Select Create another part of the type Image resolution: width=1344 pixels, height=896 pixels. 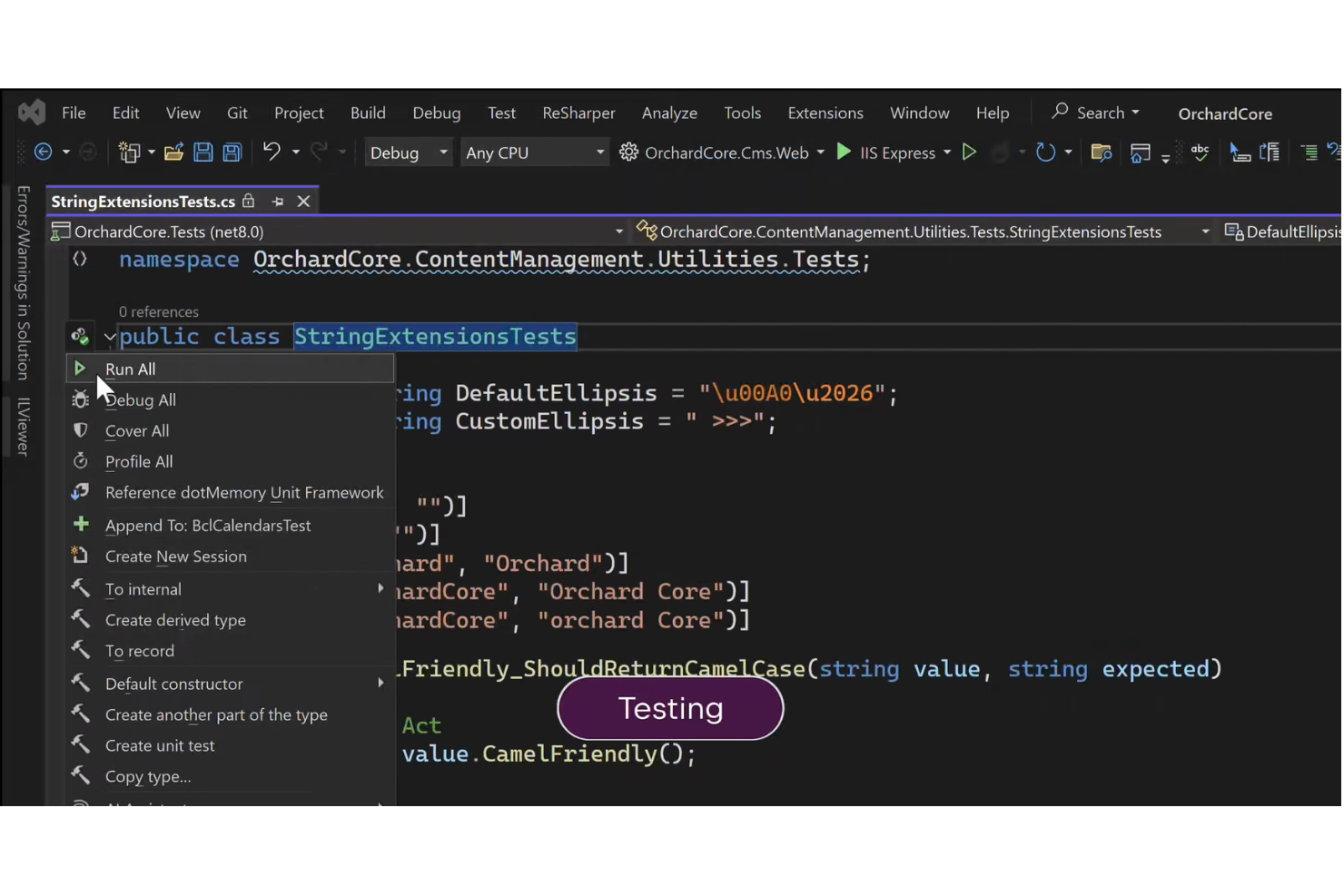230,714
